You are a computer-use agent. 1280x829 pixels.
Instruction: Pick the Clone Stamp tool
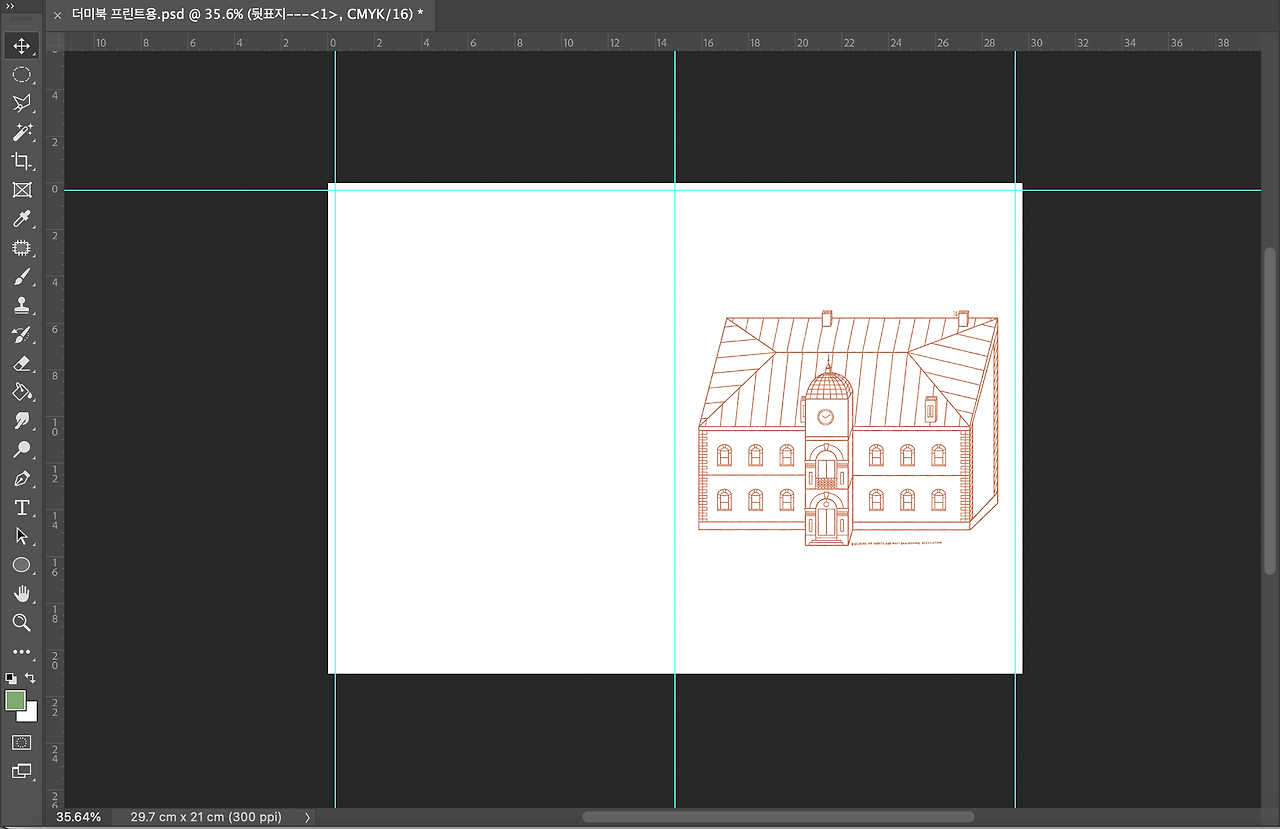coord(21,306)
